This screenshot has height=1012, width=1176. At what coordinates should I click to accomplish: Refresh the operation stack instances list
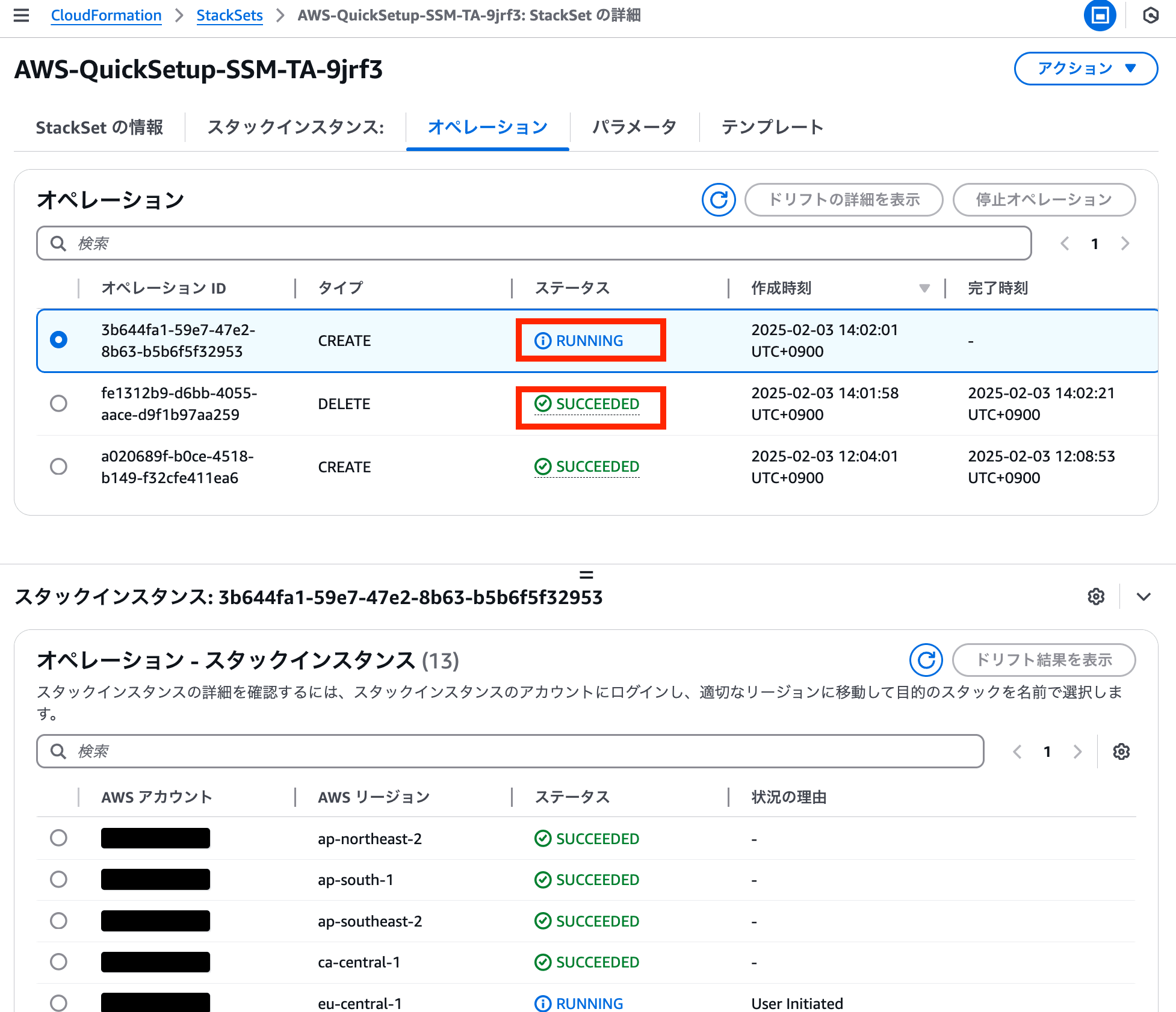[x=926, y=660]
